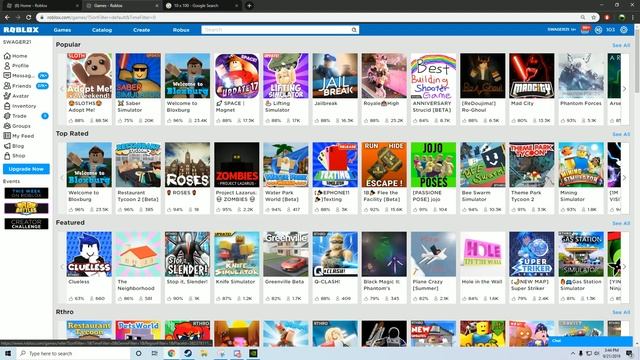Click the Roblox logo in the header
640x360 pixels.
coord(21,30)
